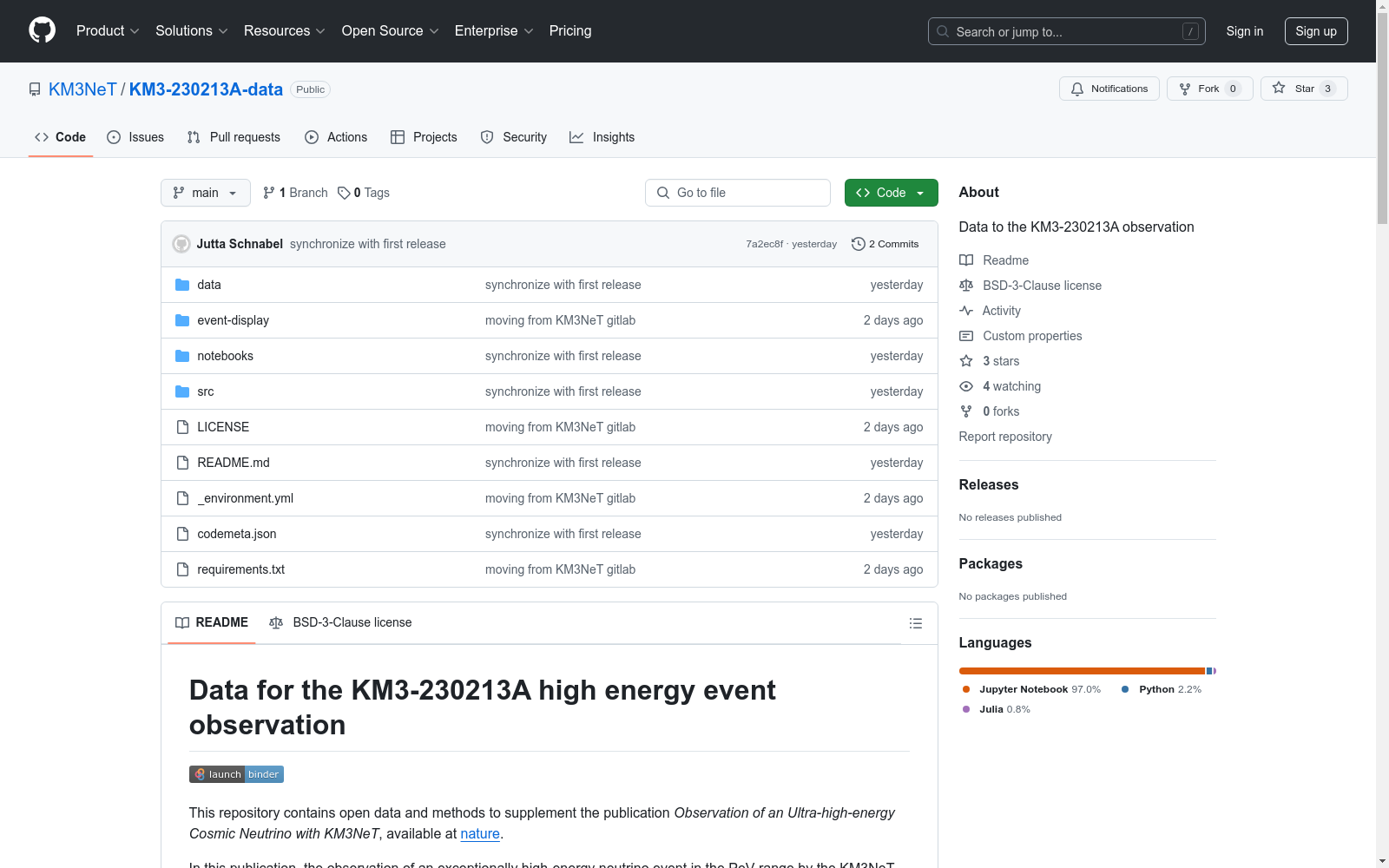Open the KM3NeT organization link
The height and width of the screenshot is (868, 1389).
[x=82, y=89]
